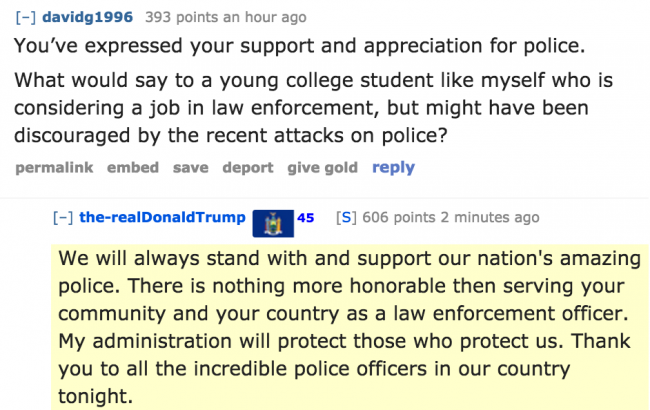Click the [S] submitter tag
This screenshot has width=650, height=410.
coord(347,217)
